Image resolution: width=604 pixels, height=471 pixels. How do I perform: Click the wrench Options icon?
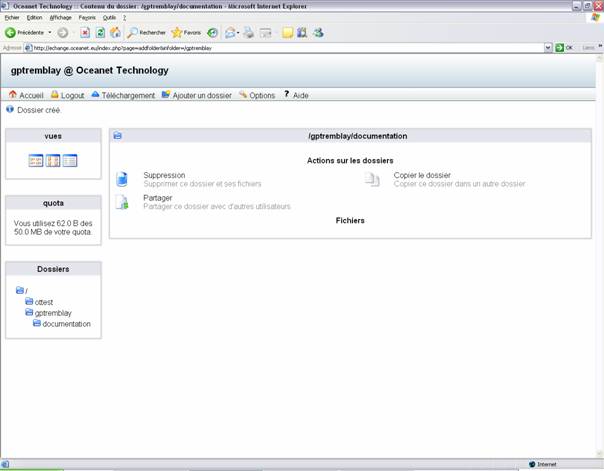(x=243, y=94)
